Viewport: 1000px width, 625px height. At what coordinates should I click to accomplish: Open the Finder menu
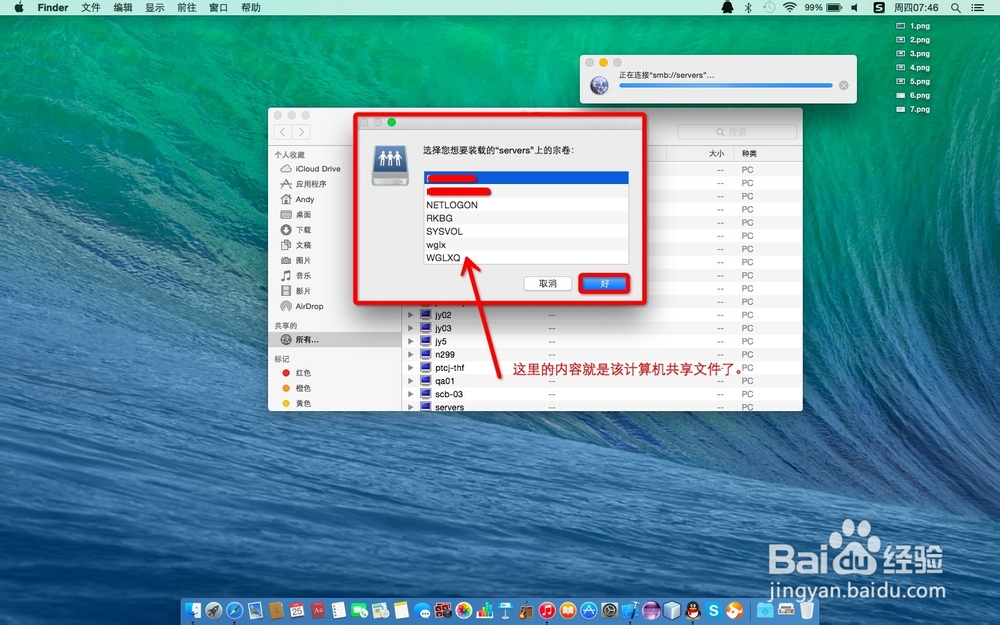tap(53, 8)
